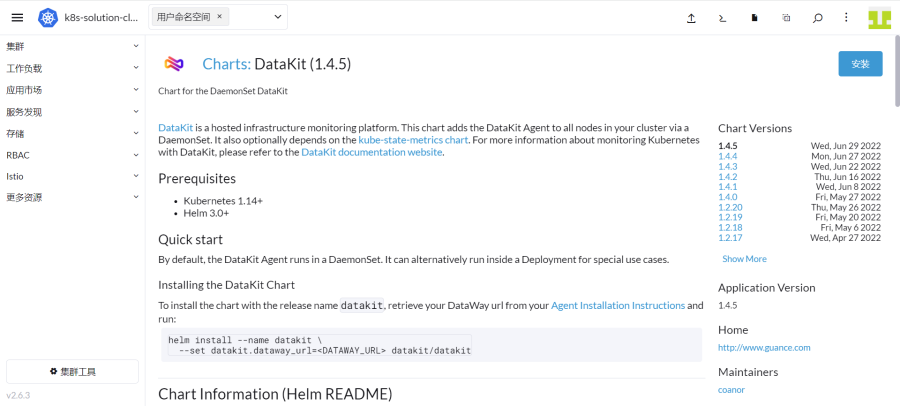900x406 pixels.
Task: Select chart version 1.2.17
Action: click(x=730, y=238)
